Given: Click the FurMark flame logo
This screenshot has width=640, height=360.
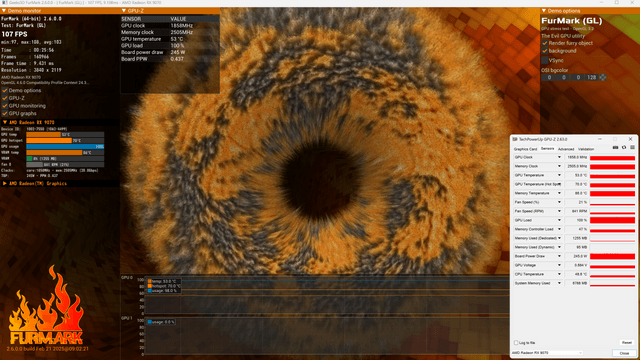Looking at the screenshot, I should 46,307.
